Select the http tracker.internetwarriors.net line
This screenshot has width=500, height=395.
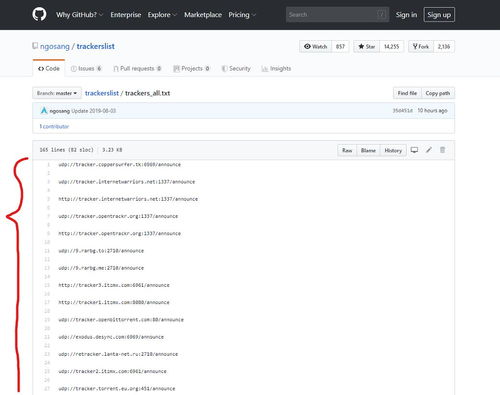click(x=128, y=199)
